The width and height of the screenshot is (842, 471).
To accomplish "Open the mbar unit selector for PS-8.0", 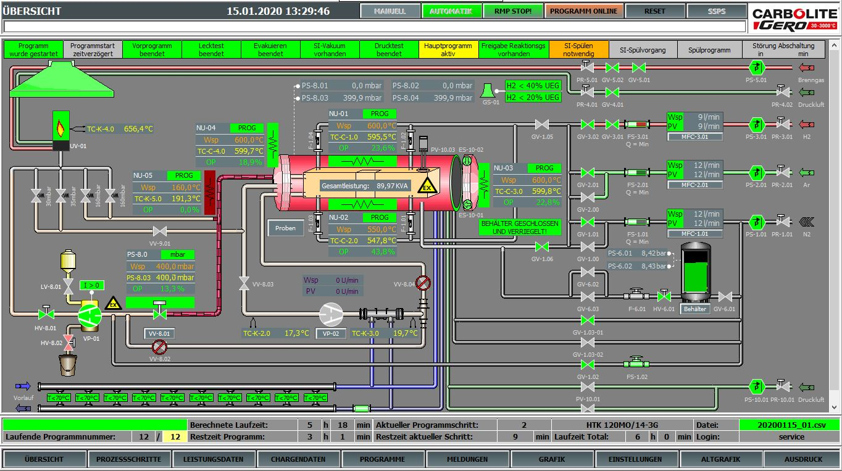I will [177, 255].
